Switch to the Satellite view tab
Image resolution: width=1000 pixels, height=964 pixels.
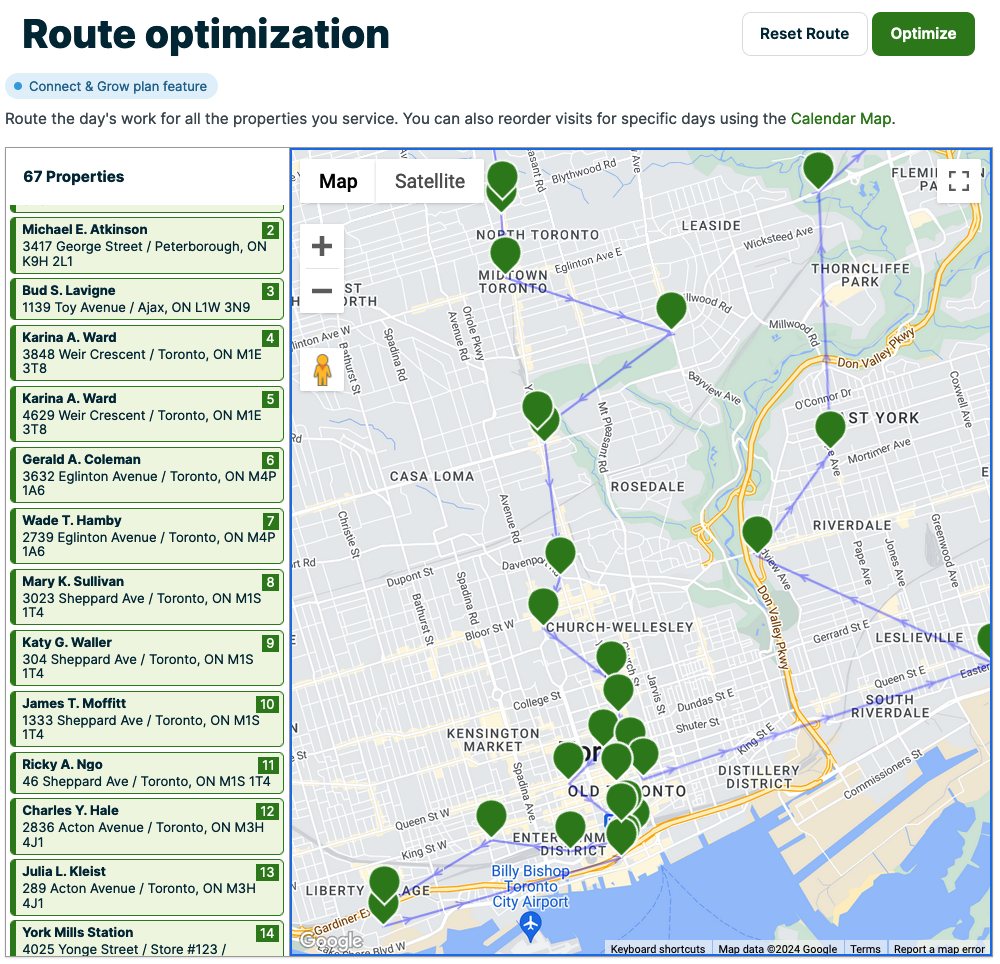pyautogui.click(x=429, y=182)
